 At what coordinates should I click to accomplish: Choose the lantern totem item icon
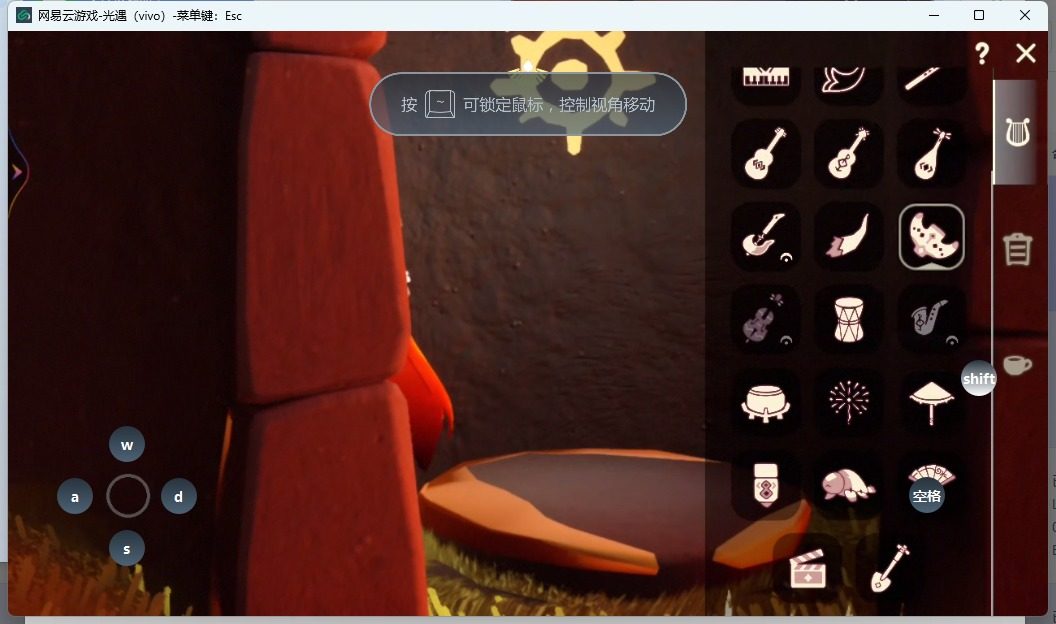coord(766,485)
